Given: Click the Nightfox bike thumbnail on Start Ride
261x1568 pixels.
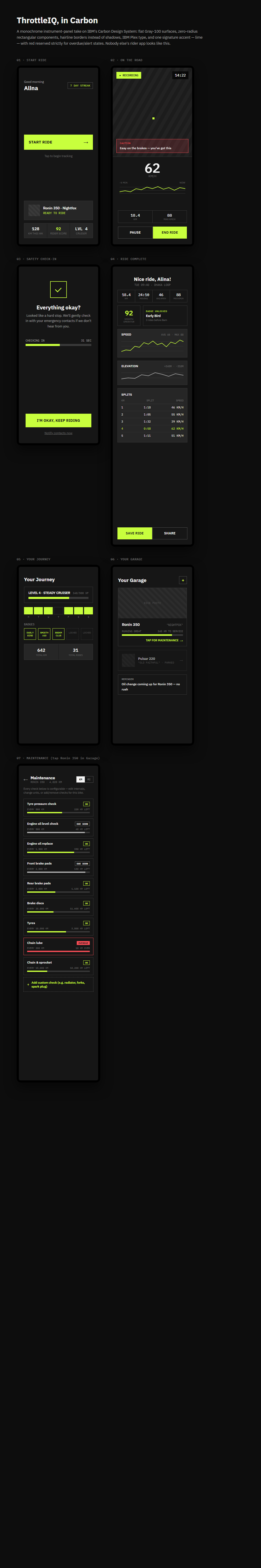Looking at the screenshot, I should click(x=34, y=211).
